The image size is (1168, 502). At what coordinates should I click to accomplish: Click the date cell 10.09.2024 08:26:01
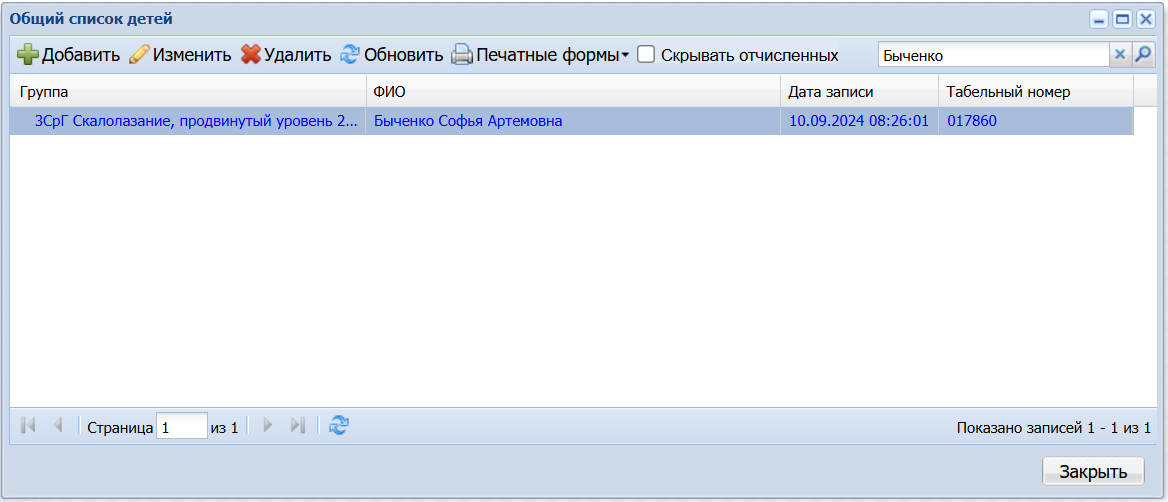[x=860, y=121]
